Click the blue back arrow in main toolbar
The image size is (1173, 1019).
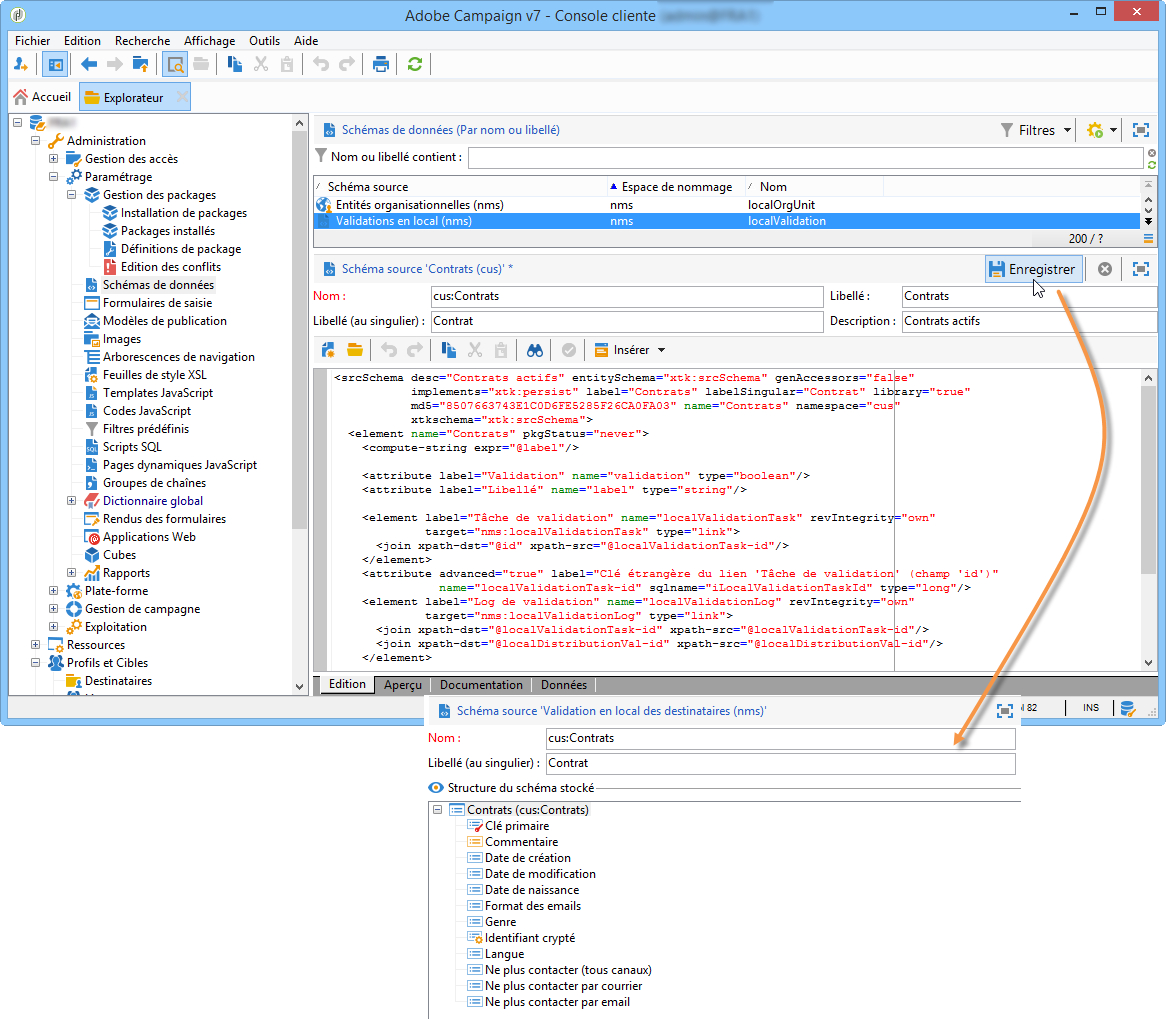89,65
